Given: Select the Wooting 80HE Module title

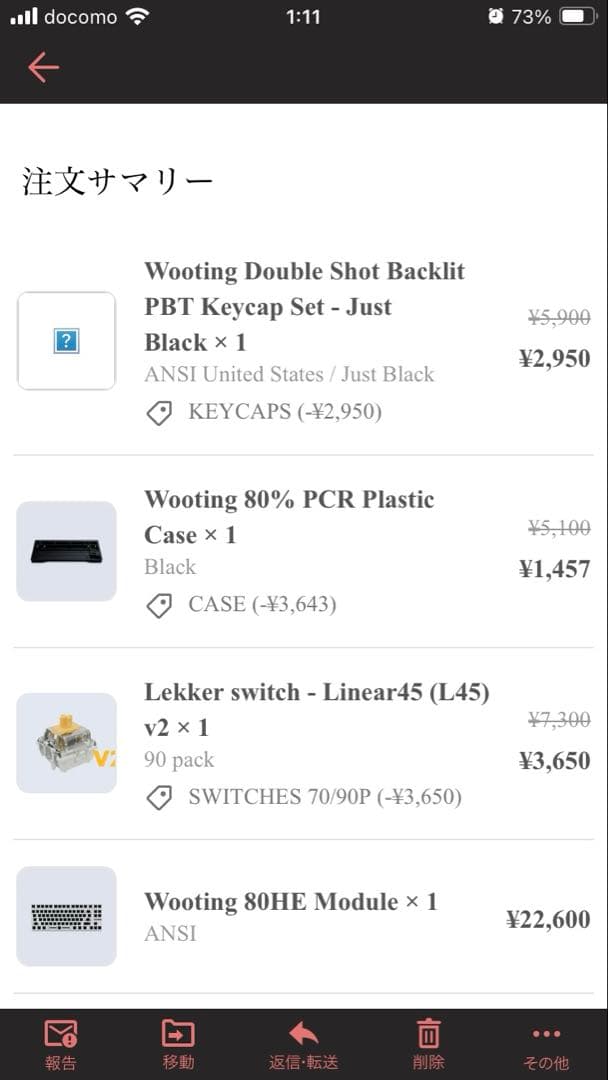Looking at the screenshot, I should (290, 902).
